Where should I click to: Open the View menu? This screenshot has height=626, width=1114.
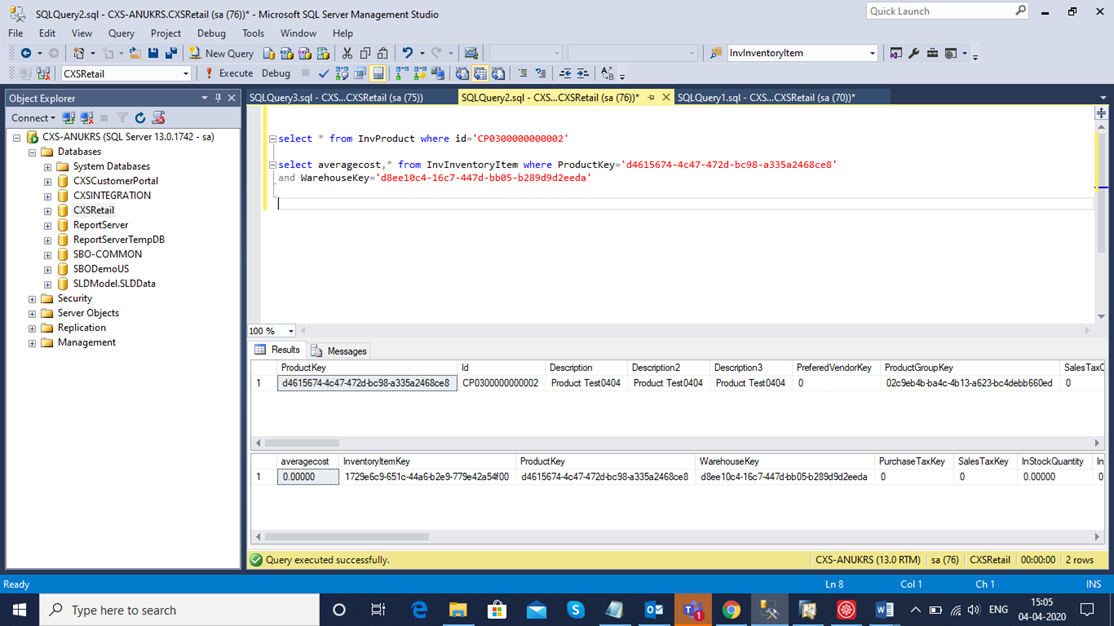click(x=81, y=33)
